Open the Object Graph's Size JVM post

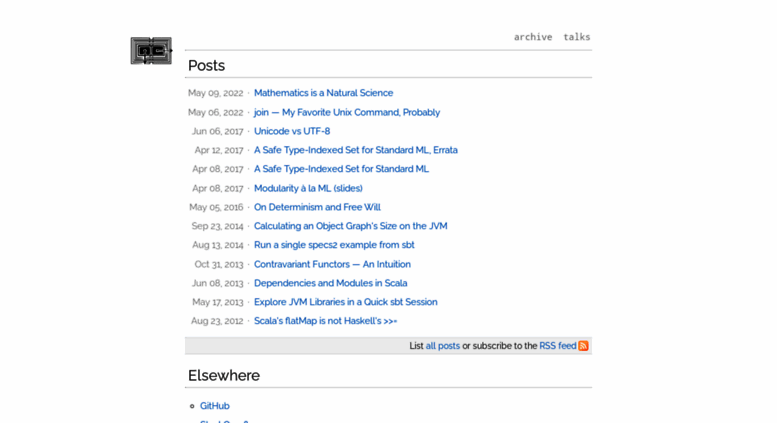coord(350,226)
